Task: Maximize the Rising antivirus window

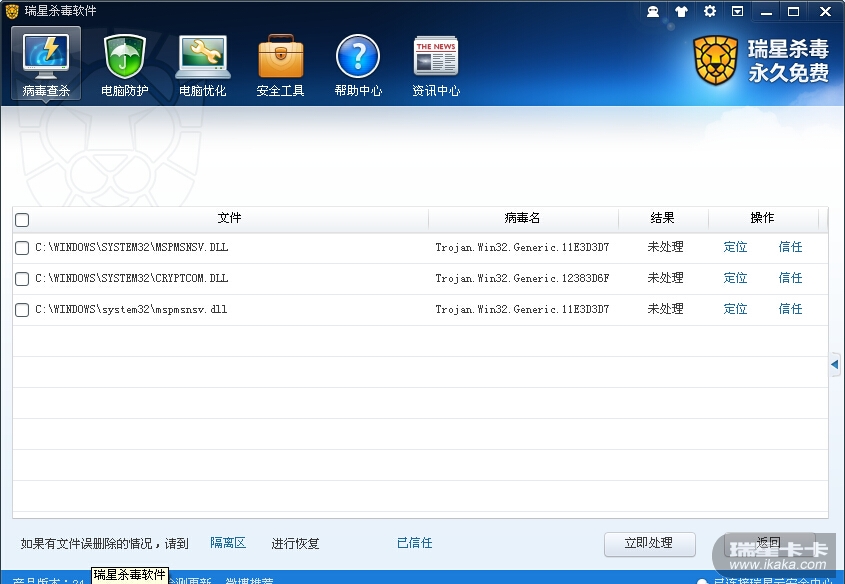Action: click(x=794, y=11)
